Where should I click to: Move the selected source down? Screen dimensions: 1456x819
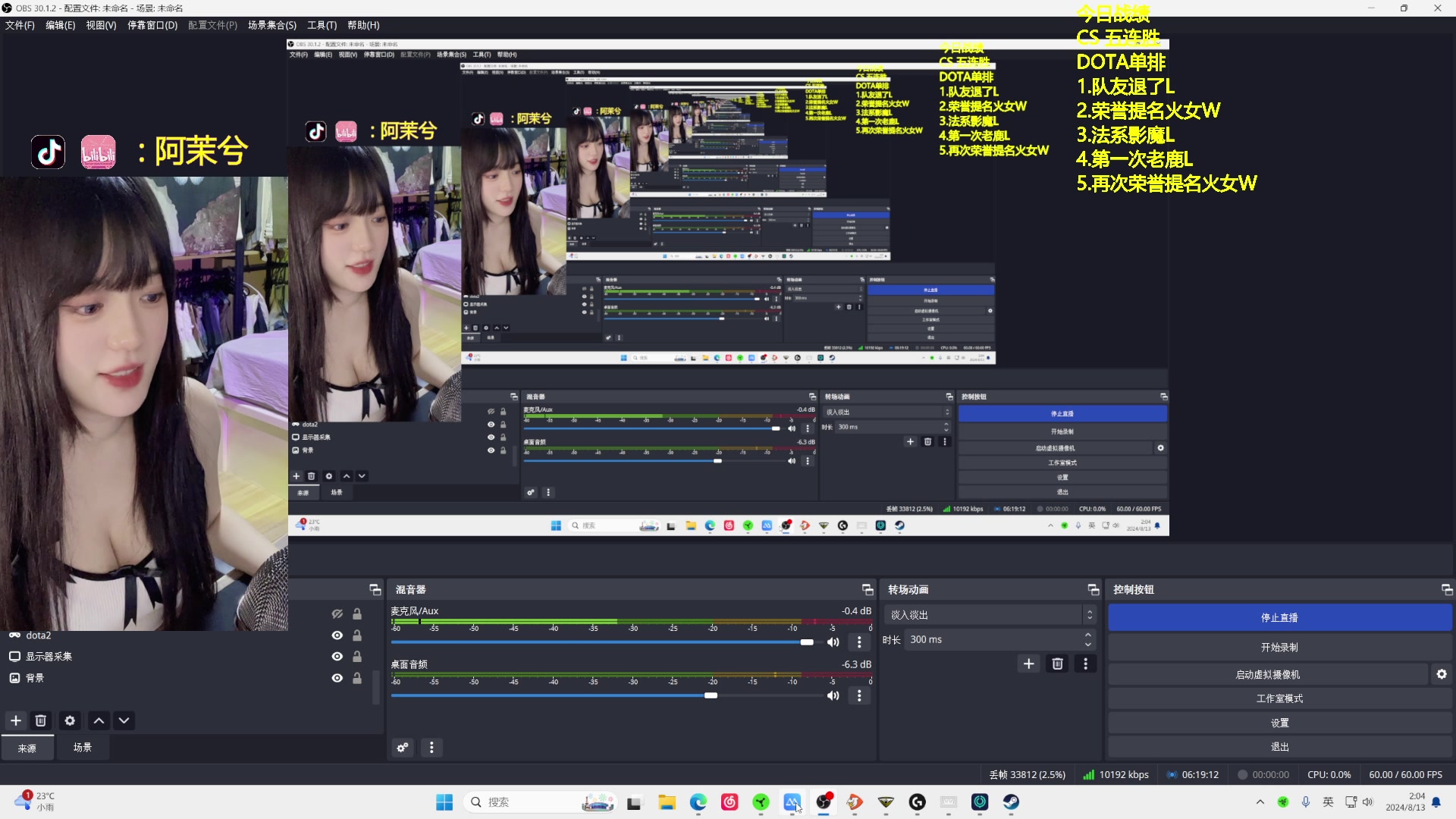click(x=124, y=720)
